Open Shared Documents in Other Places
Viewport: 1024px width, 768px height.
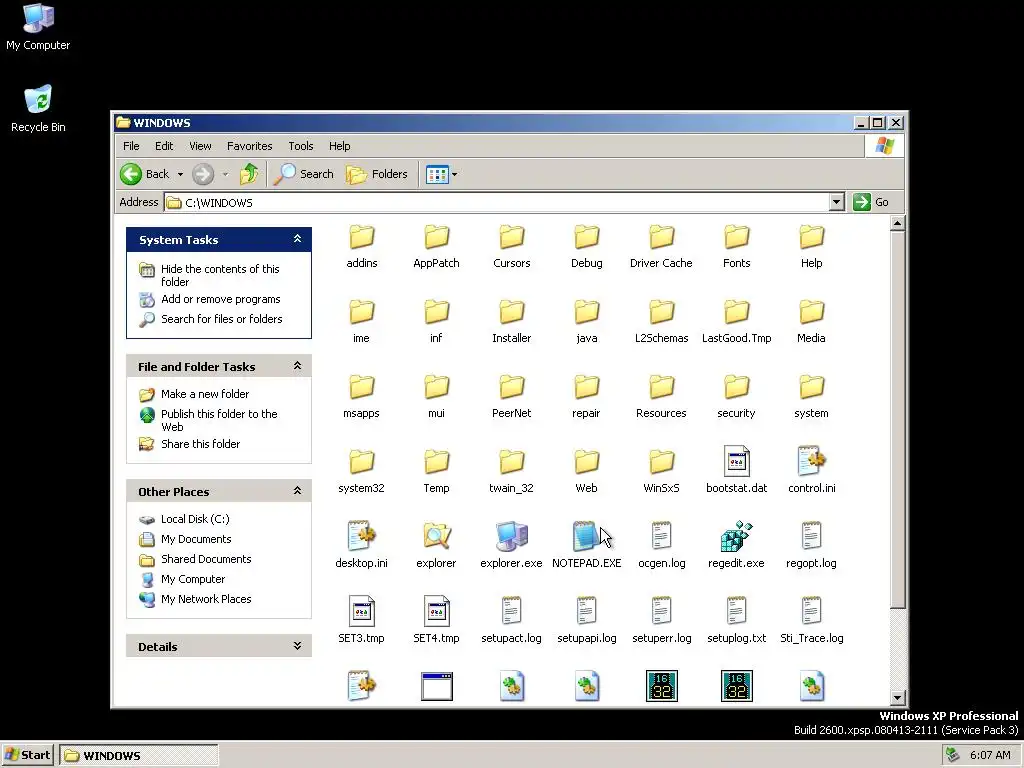coord(206,559)
